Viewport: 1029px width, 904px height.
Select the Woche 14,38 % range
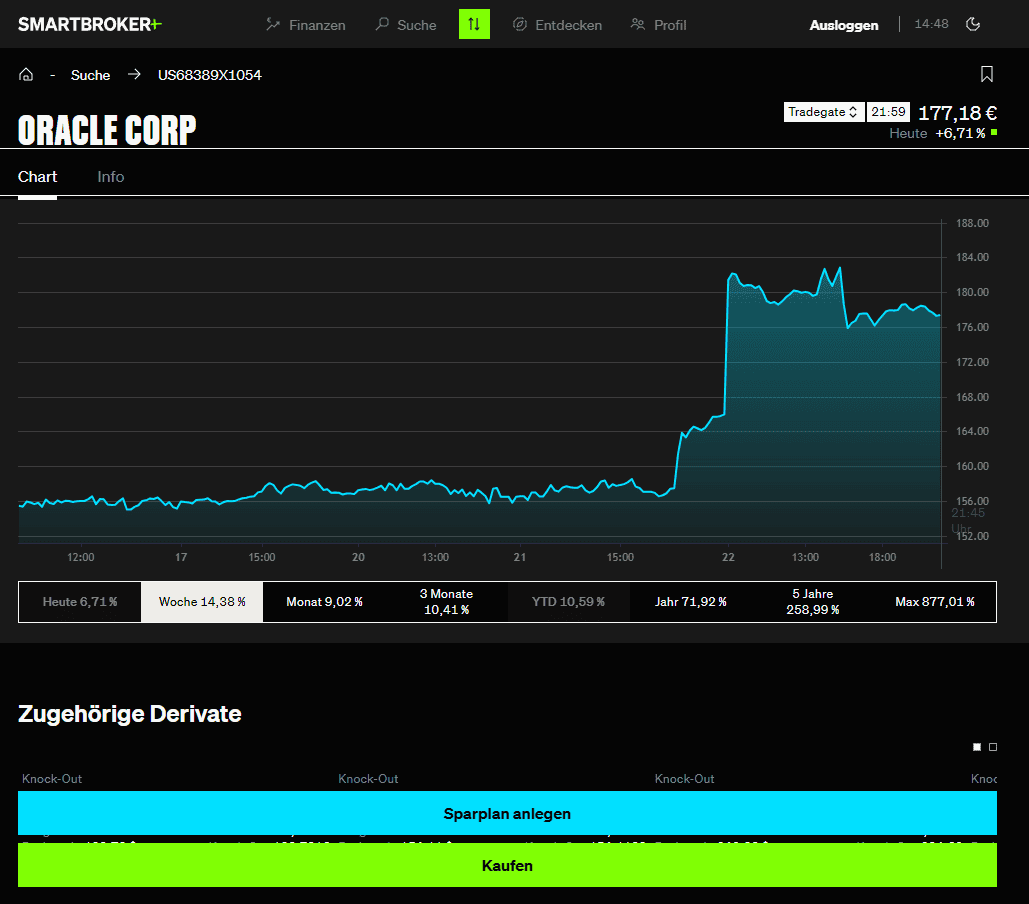(x=202, y=602)
